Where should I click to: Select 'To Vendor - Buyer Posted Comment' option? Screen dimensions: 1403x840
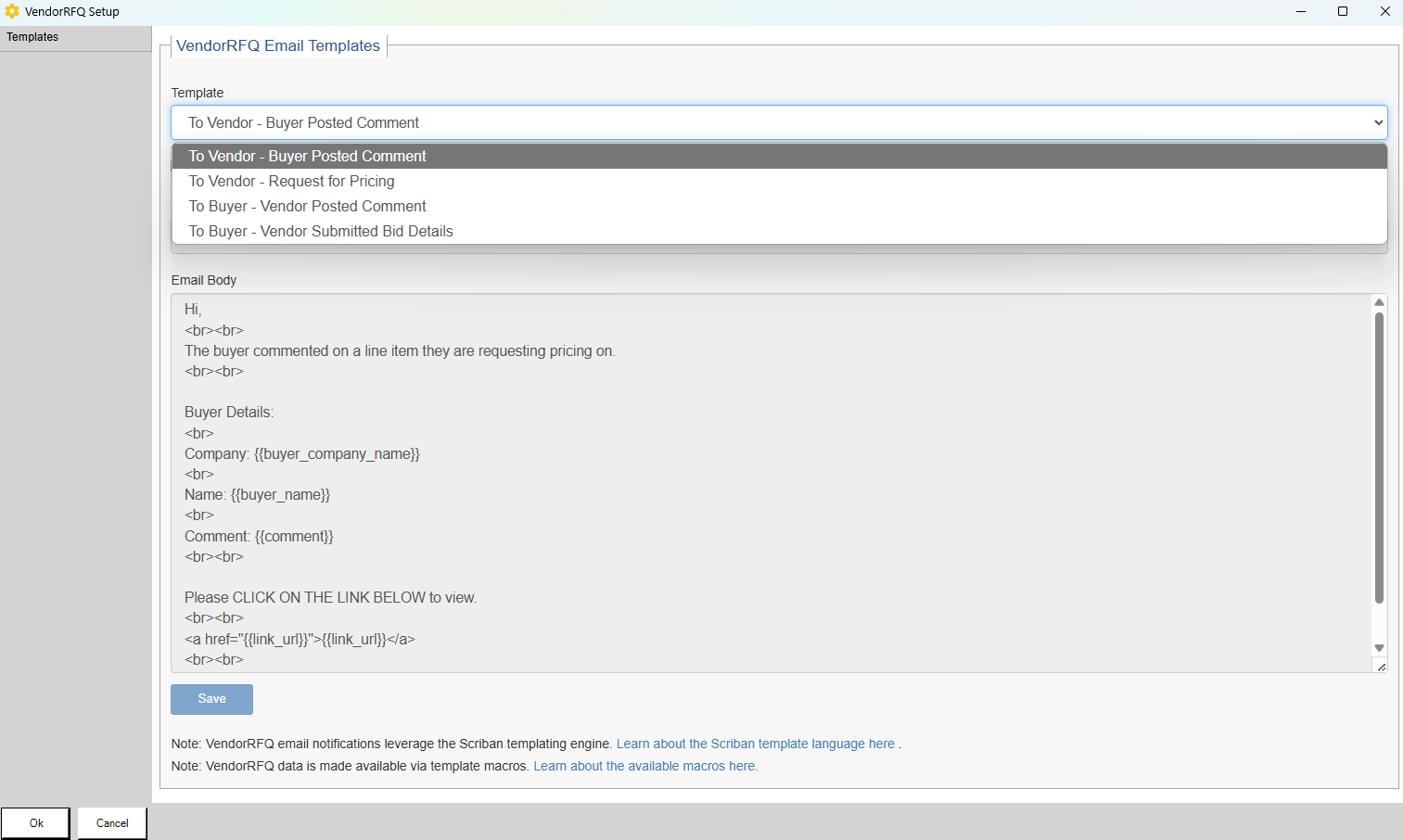pyautogui.click(x=308, y=157)
